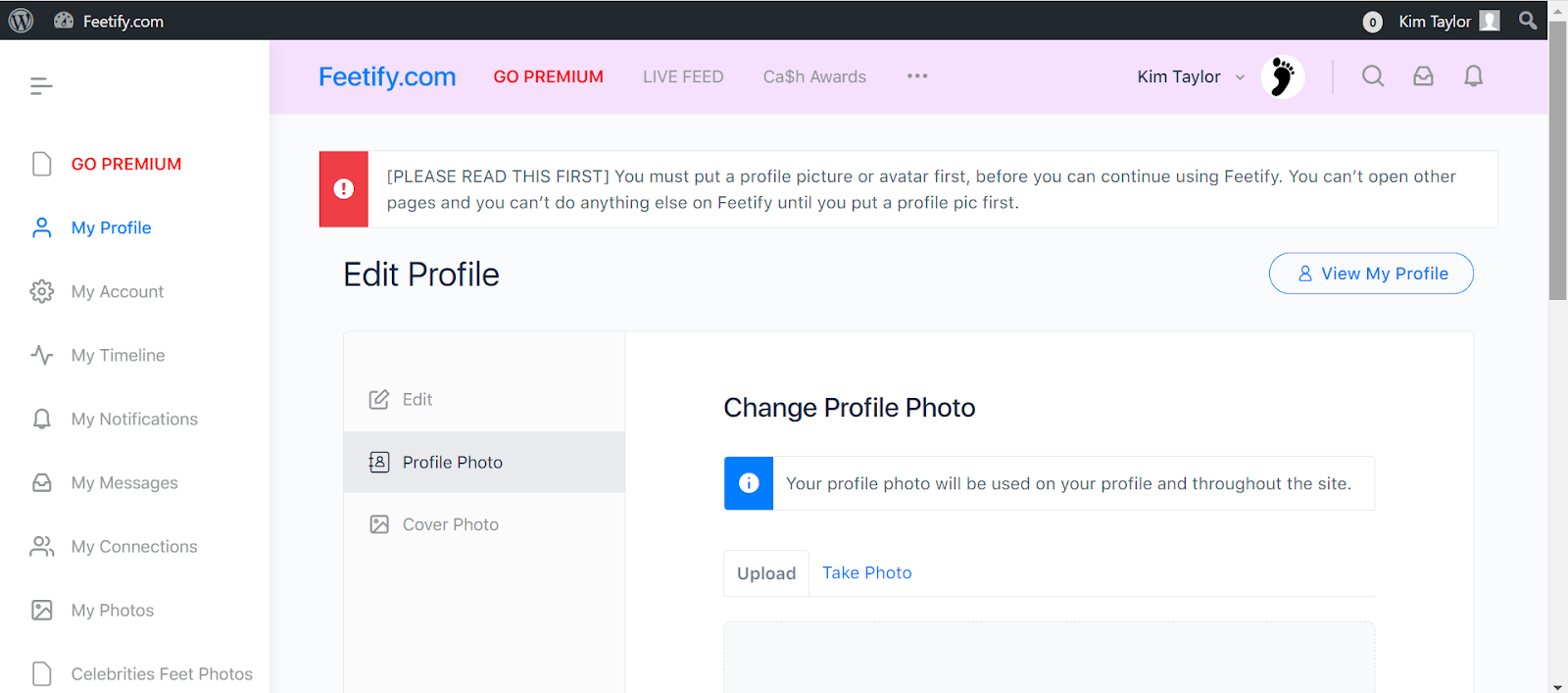Open the Edit profile section
1568x693 pixels.
[484, 399]
